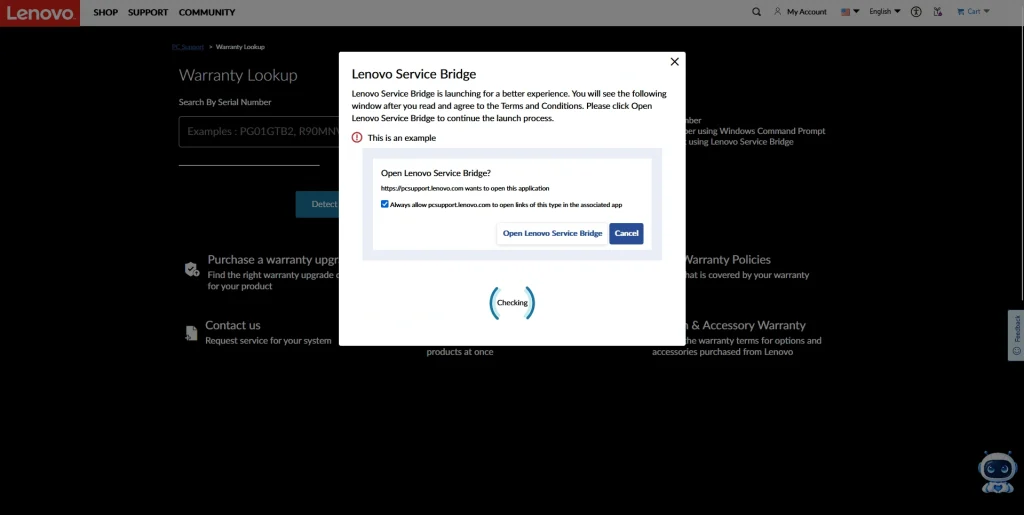Click the This is an example text
This screenshot has height=515, width=1024.
tap(402, 138)
